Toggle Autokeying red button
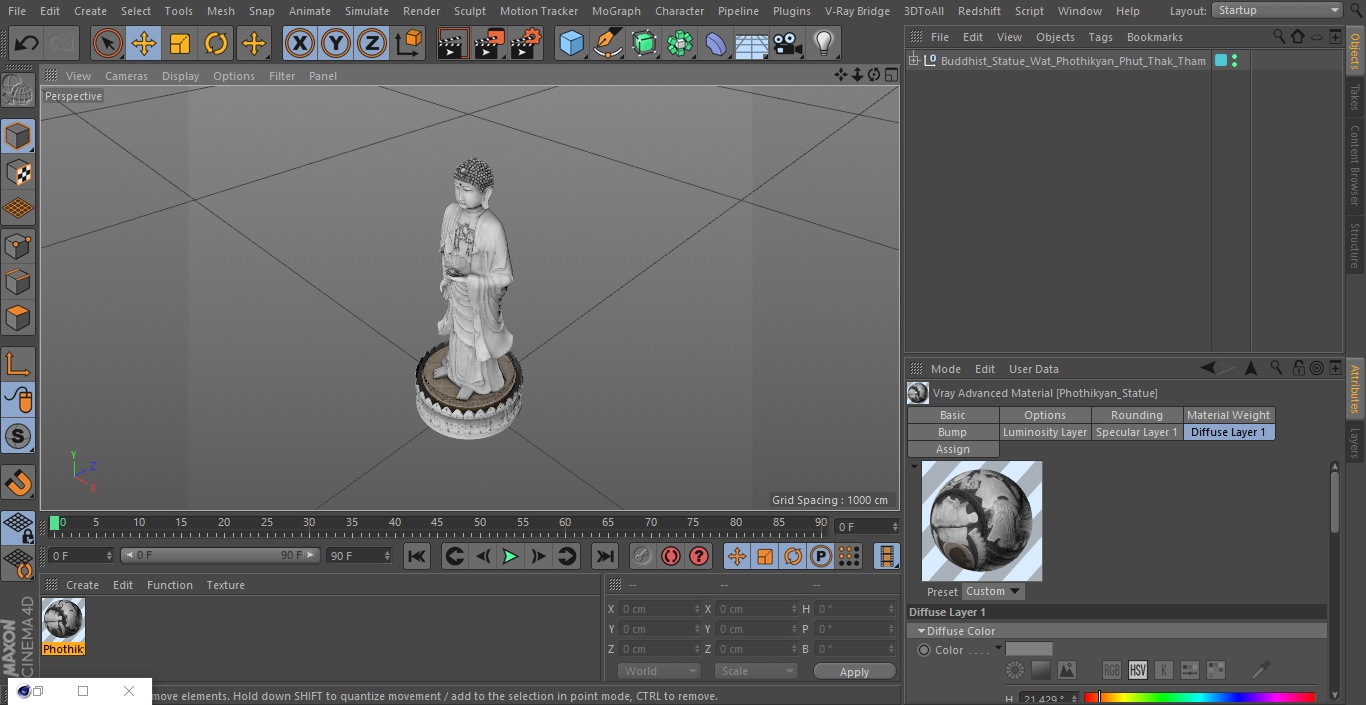 coord(671,556)
